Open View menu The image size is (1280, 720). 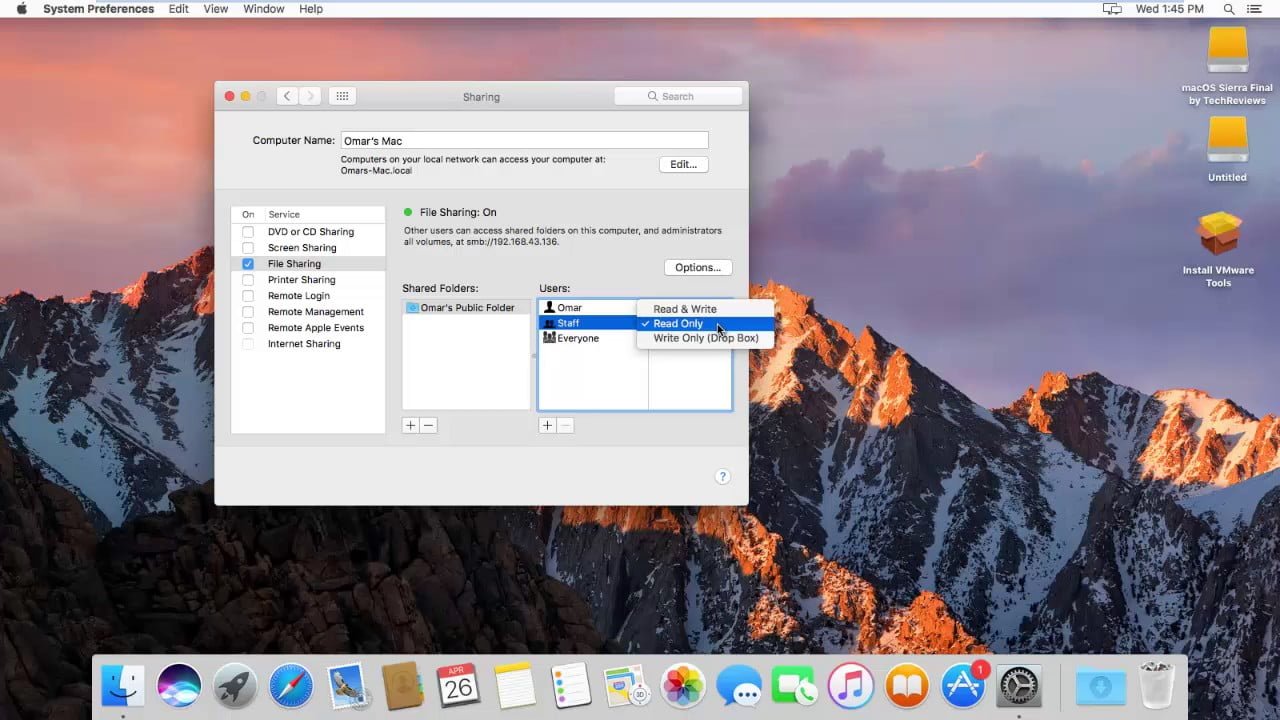216,9
